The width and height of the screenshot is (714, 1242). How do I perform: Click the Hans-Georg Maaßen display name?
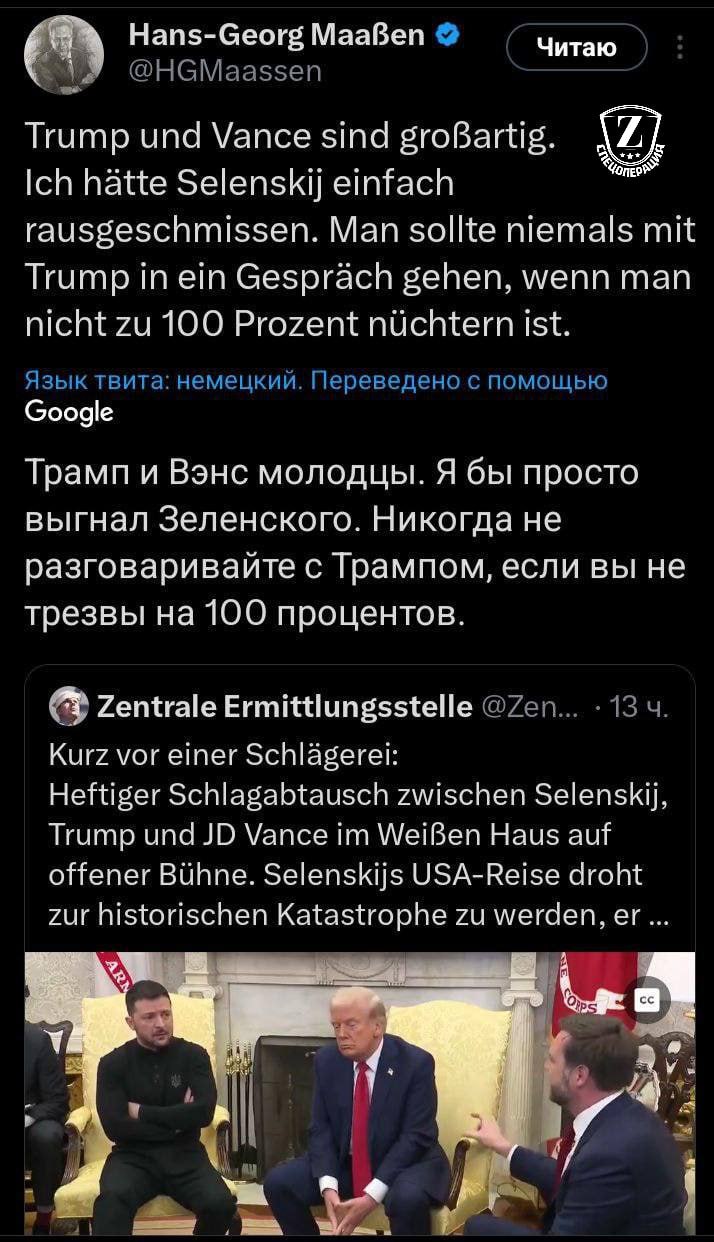[x=278, y=36]
